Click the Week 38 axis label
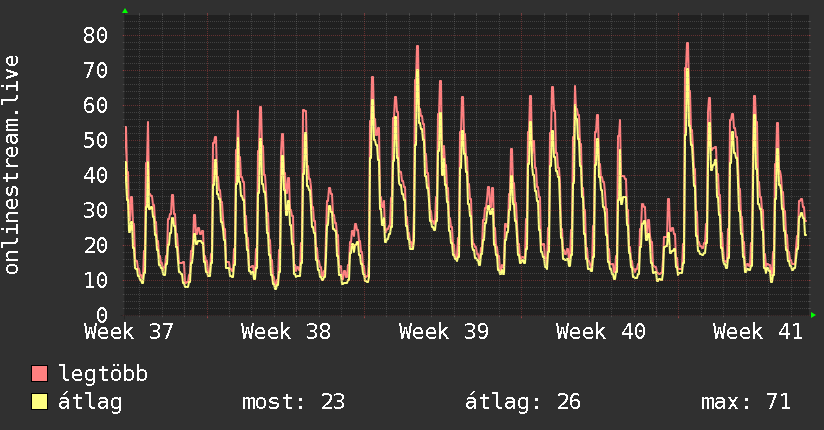 [x=286, y=332]
